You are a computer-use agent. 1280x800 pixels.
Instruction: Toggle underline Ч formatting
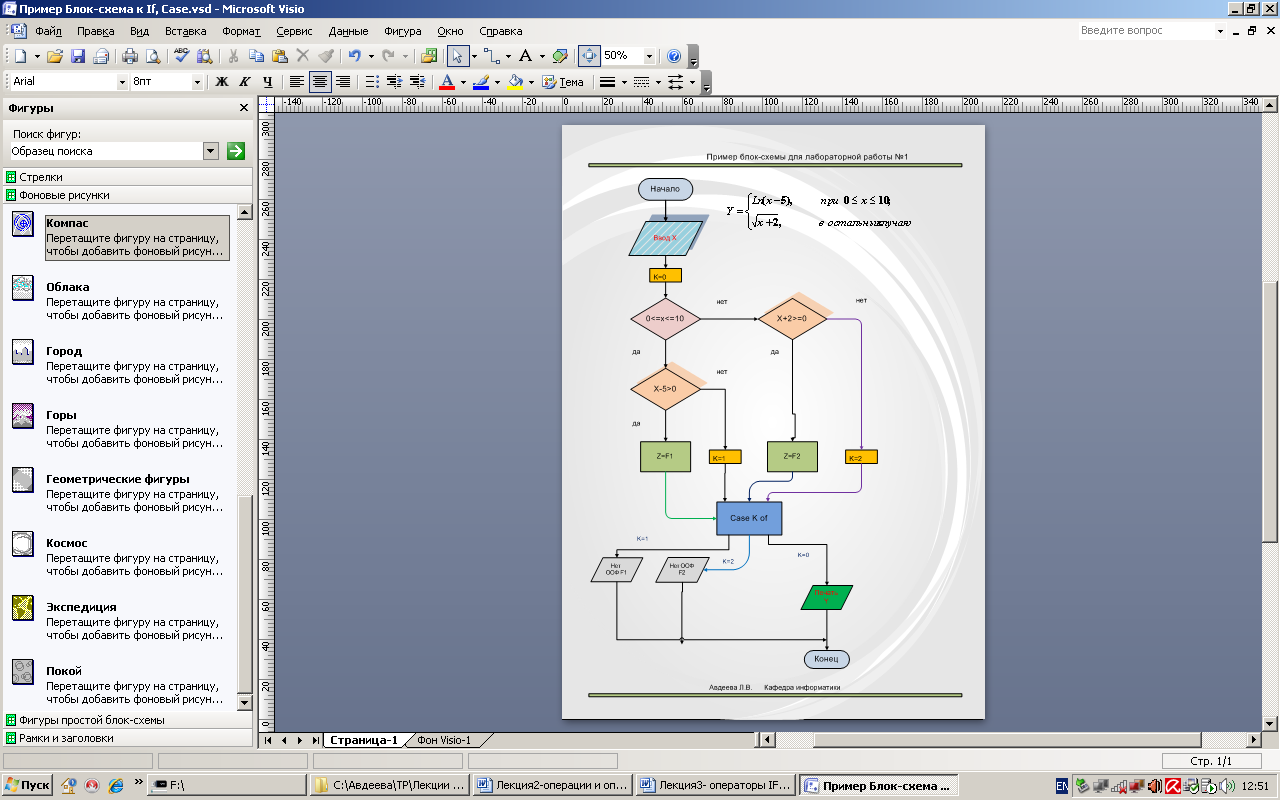(x=268, y=82)
